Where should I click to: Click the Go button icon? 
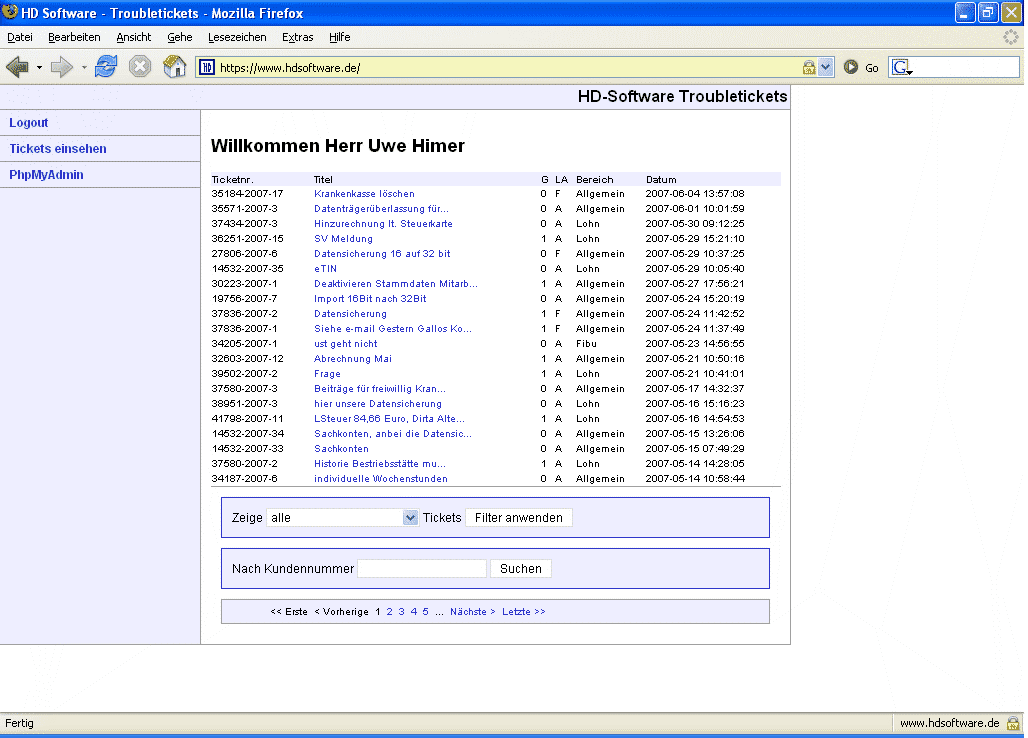pyautogui.click(x=850, y=67)
